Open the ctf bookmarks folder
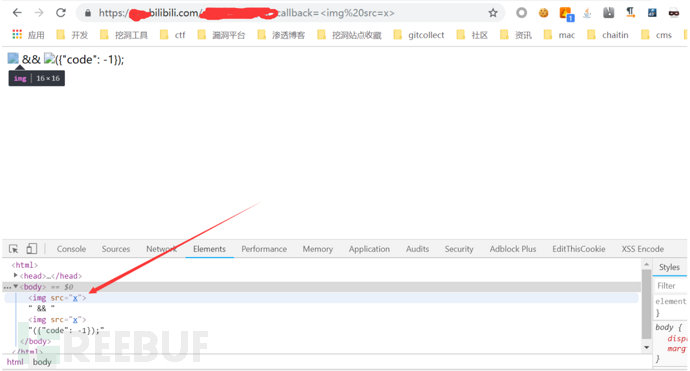The image size is (690, 371). click(x=173, y=35)
